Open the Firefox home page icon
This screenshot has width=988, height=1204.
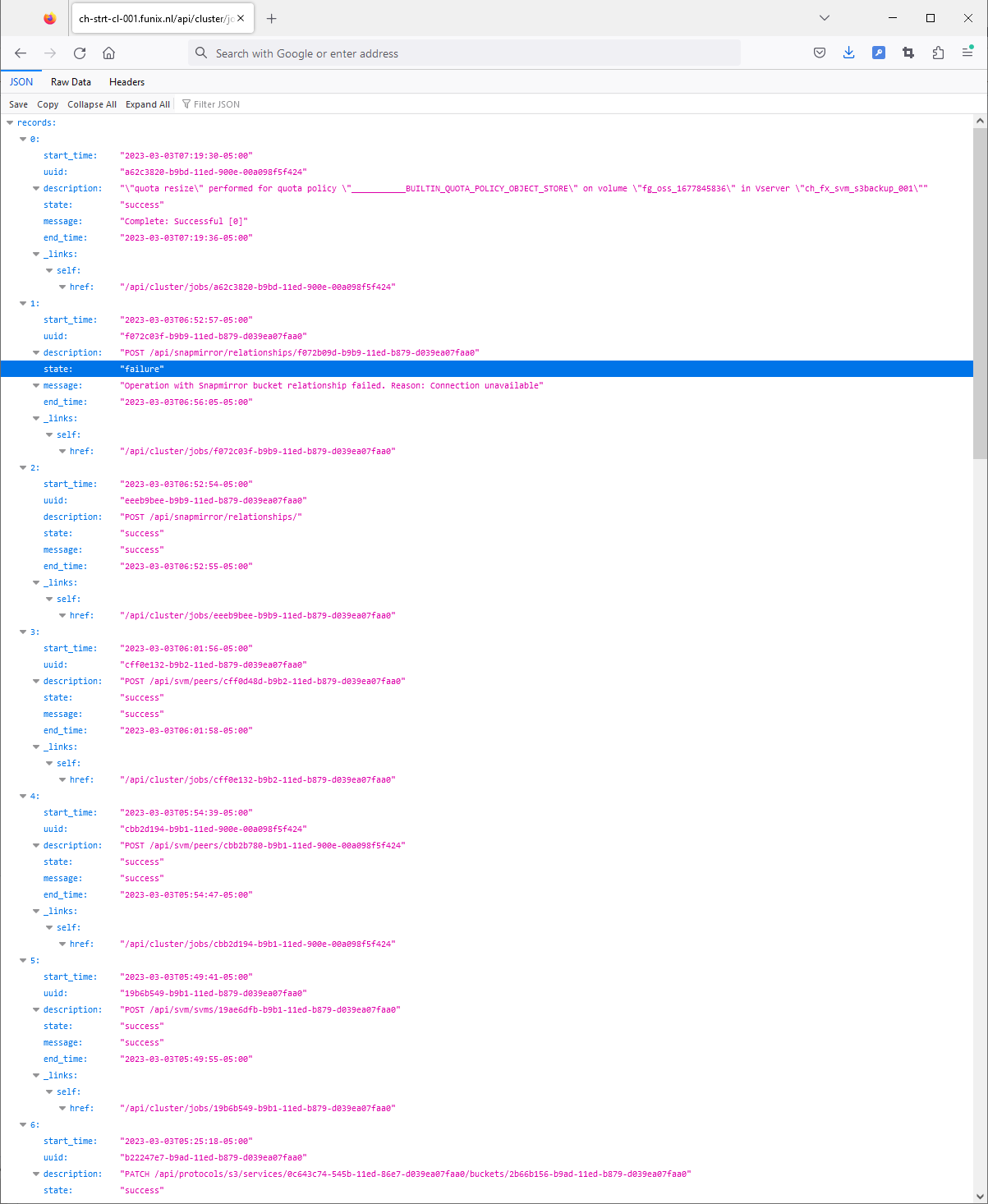pyautogui.click(x=108, y=53)
